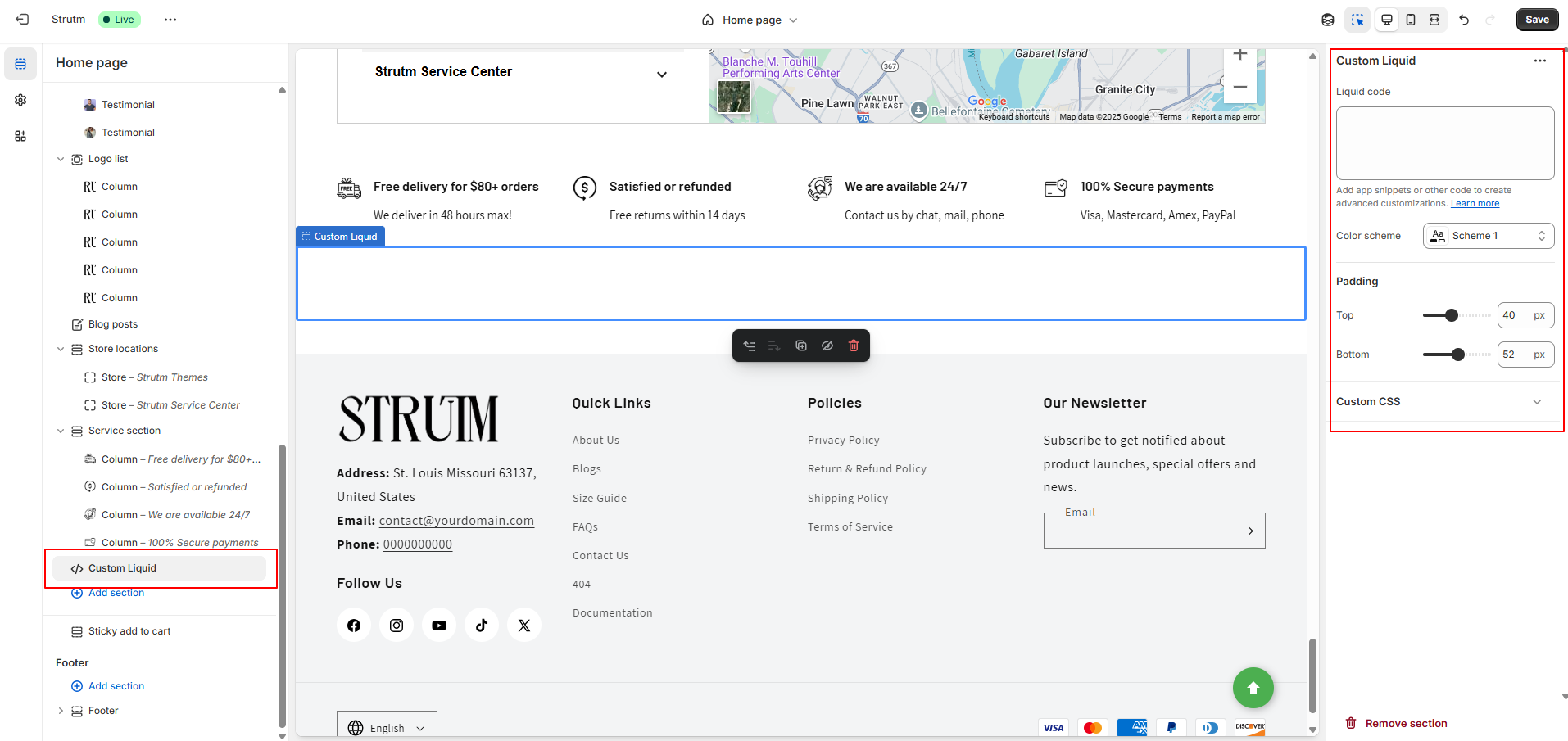Open Privacy Policy footer link
The height and width of the screenshot is (741, 1568).
pyautogui.click(x=843, y=441)
